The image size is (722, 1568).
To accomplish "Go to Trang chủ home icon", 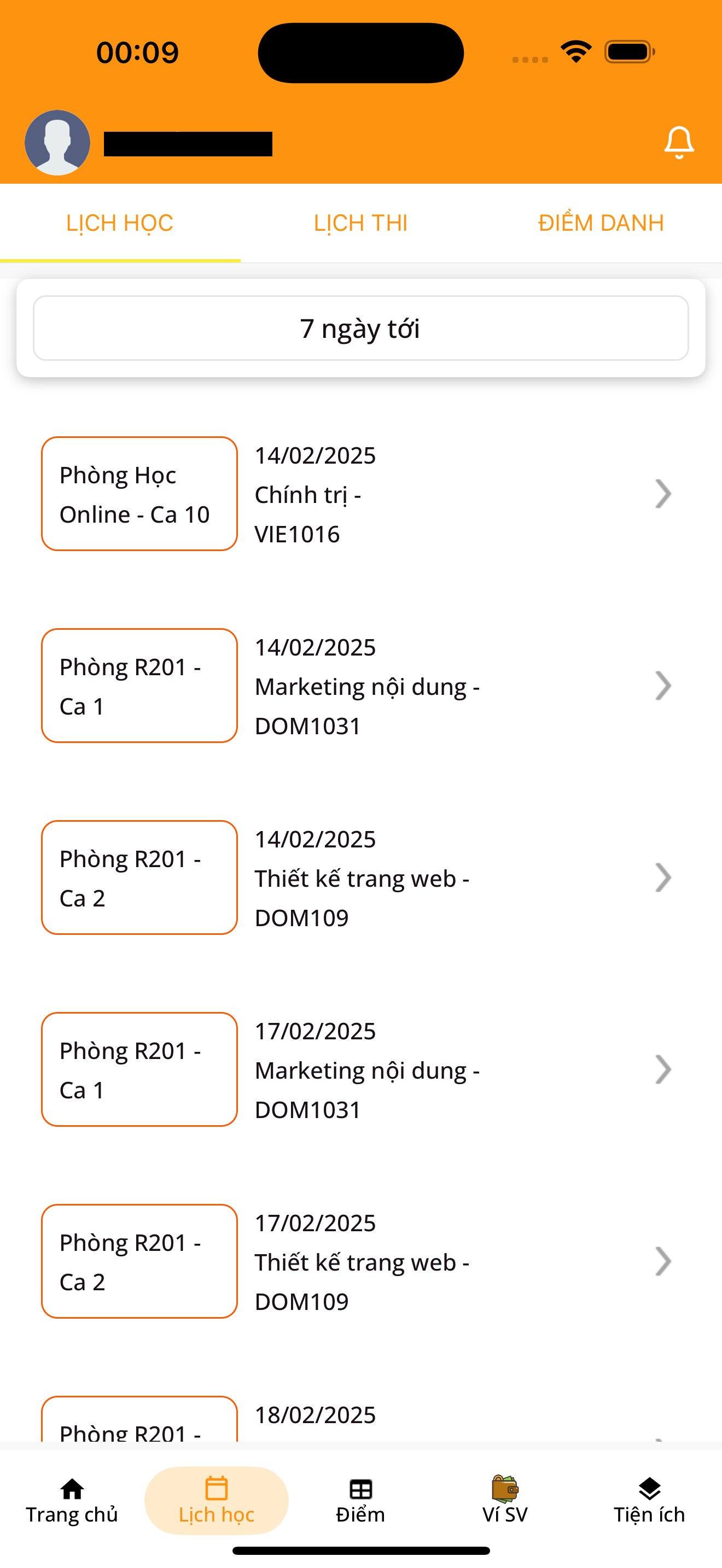I will point(72,1489).
